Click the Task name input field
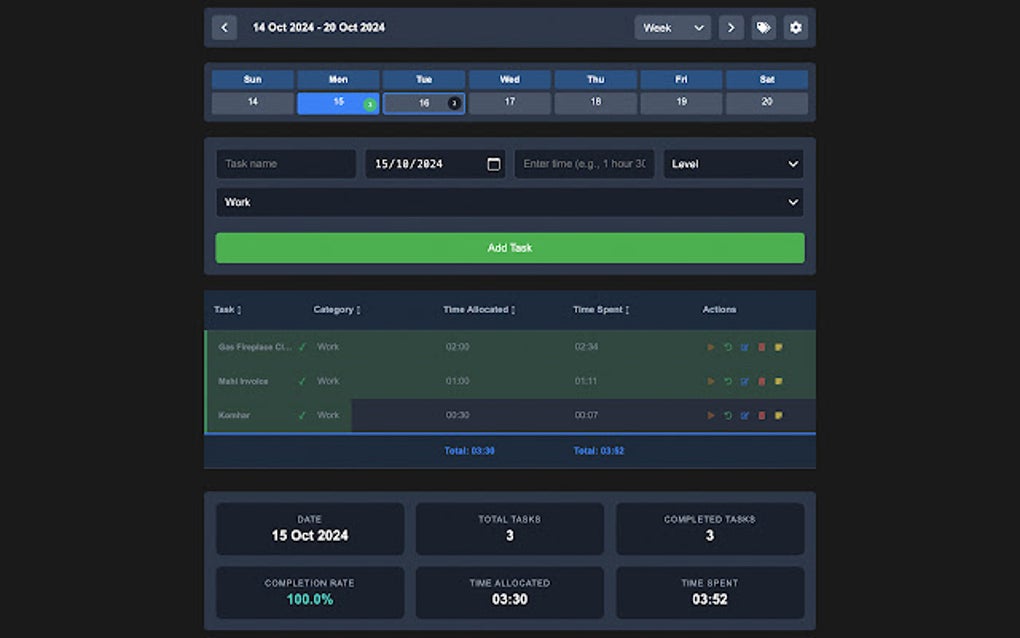This screenshot has height=638, width=1020. click(285, 163)
